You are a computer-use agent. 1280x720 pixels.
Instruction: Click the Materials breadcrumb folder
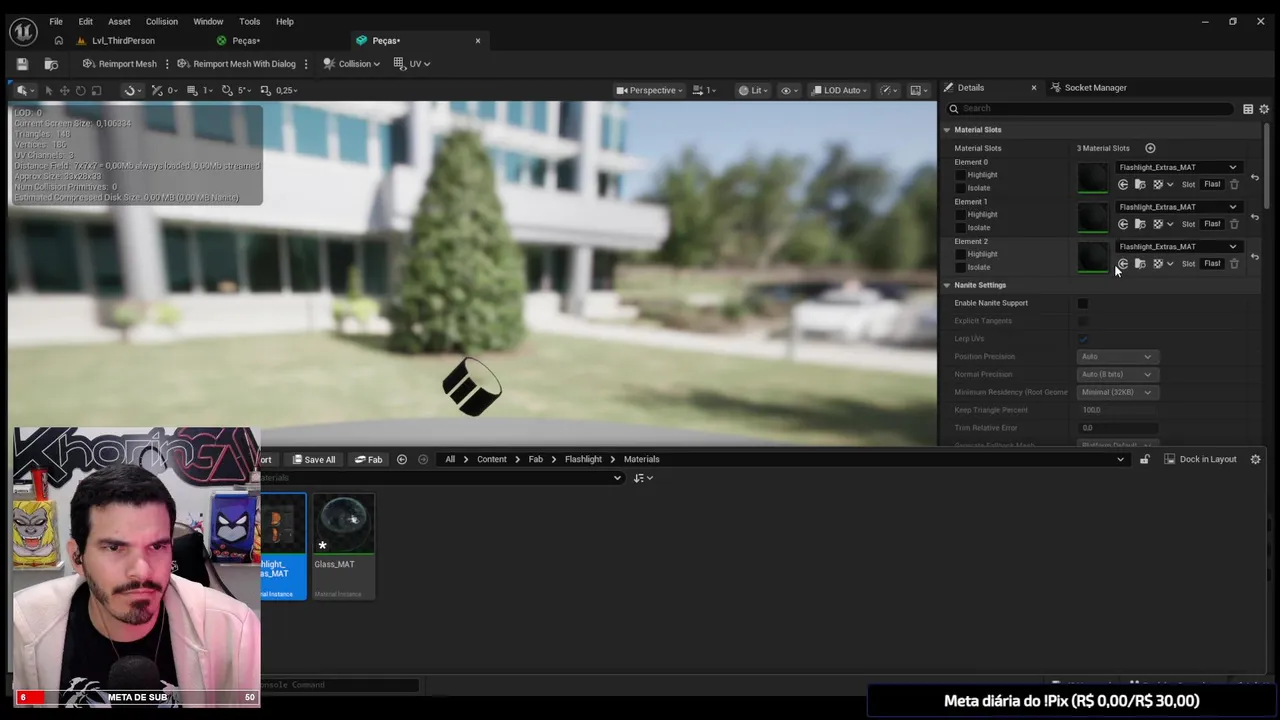(x=641, y=460)
